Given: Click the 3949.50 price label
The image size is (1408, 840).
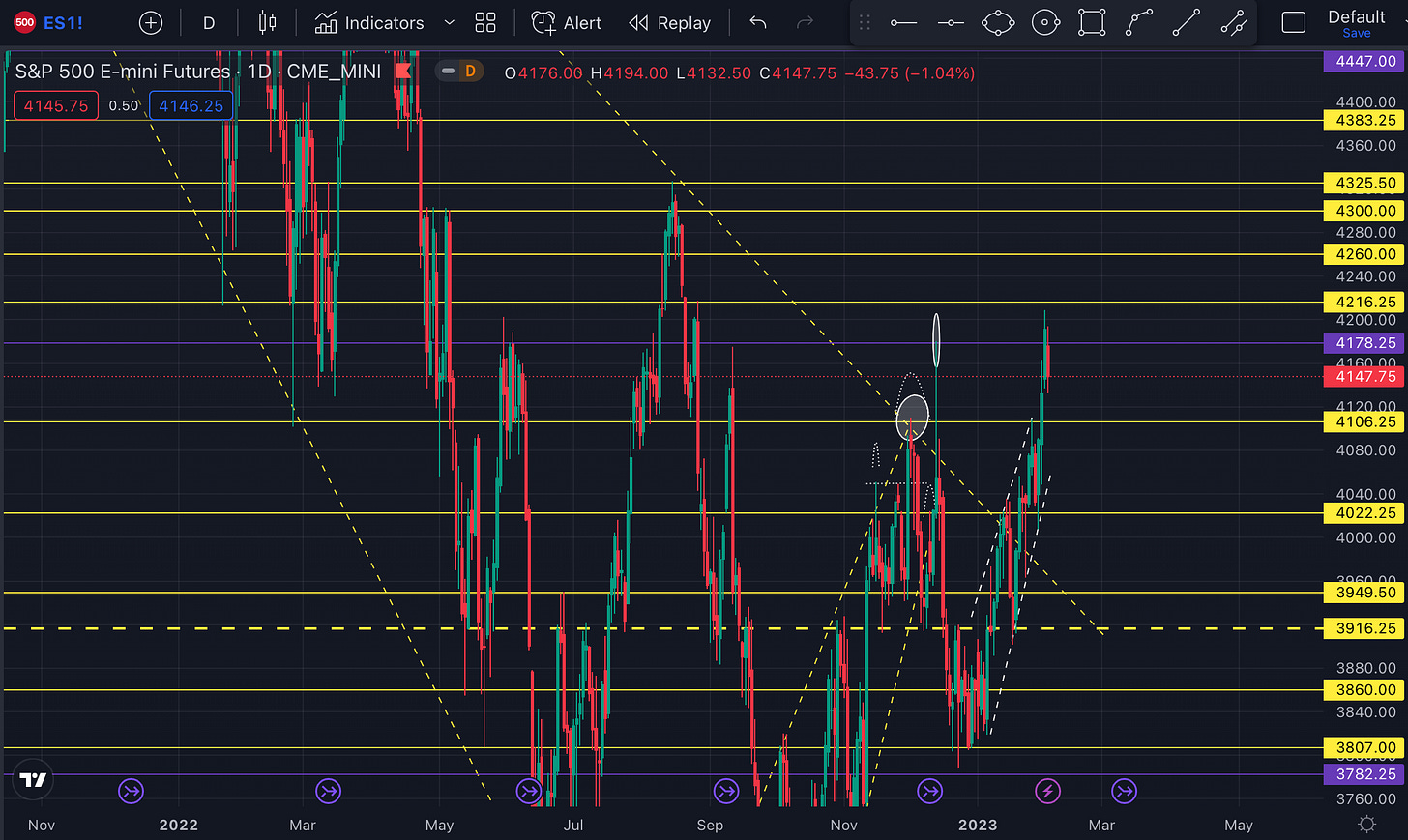Looking at the screenshot, I should pos(1365,593).
